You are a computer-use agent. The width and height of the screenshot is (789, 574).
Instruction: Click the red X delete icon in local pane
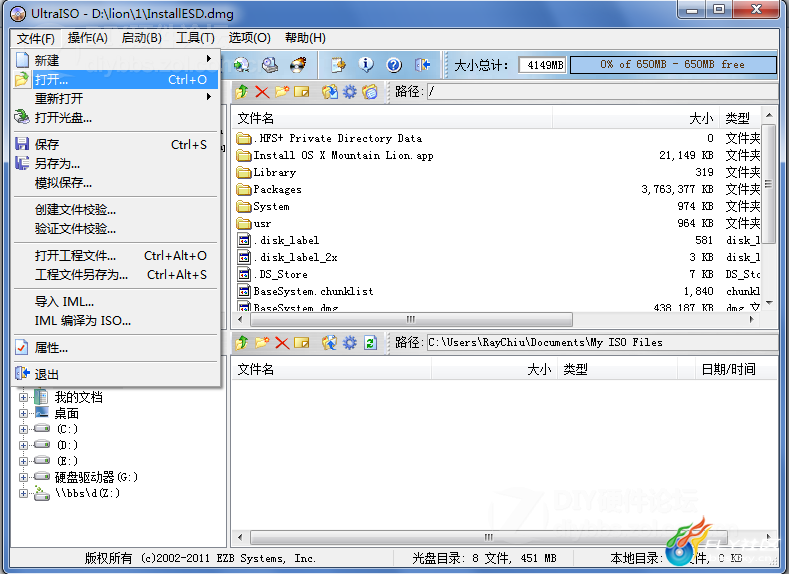point(282,343)
